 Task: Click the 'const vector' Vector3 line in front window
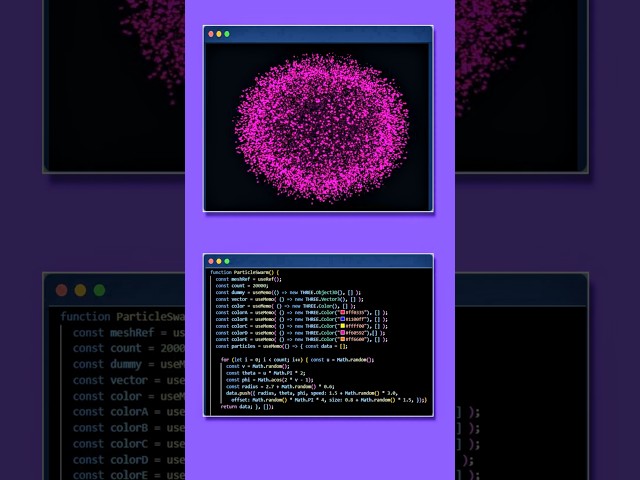[x=289, y=299]
